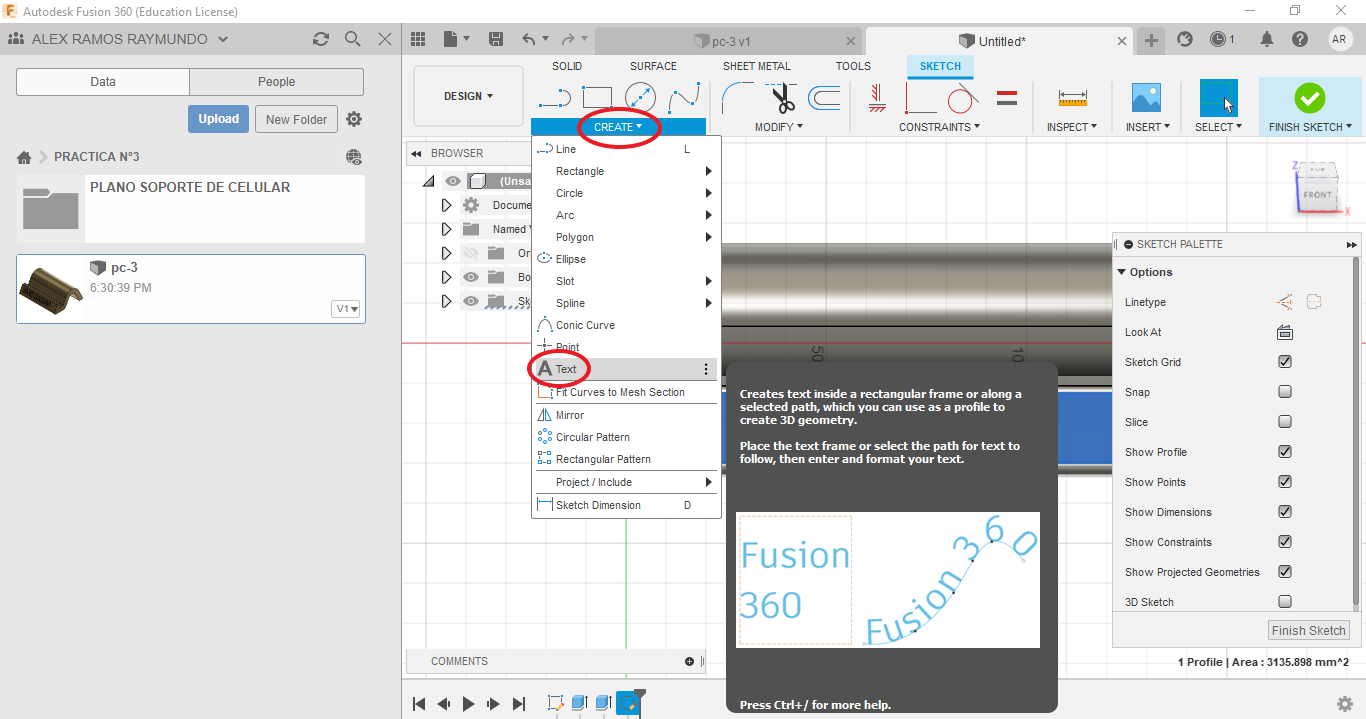Open notifications bell
Viewport: 1366px width, 719px height.
point(1267,39)
